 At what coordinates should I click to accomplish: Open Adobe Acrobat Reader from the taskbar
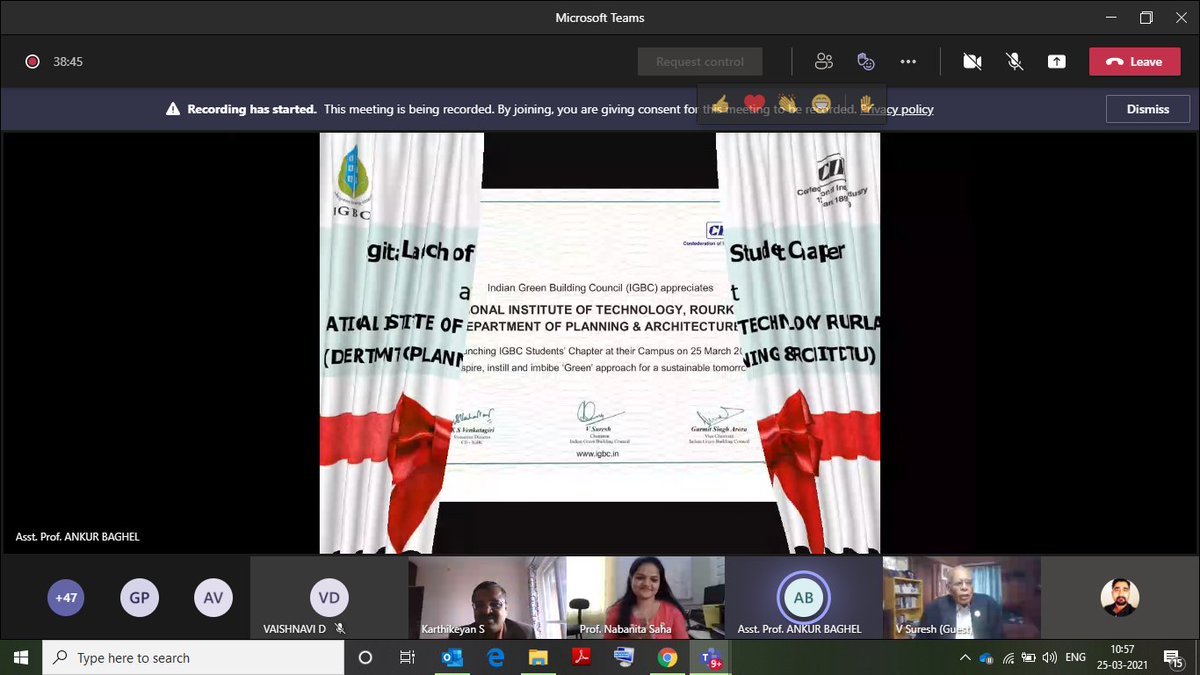click(581, 658)
